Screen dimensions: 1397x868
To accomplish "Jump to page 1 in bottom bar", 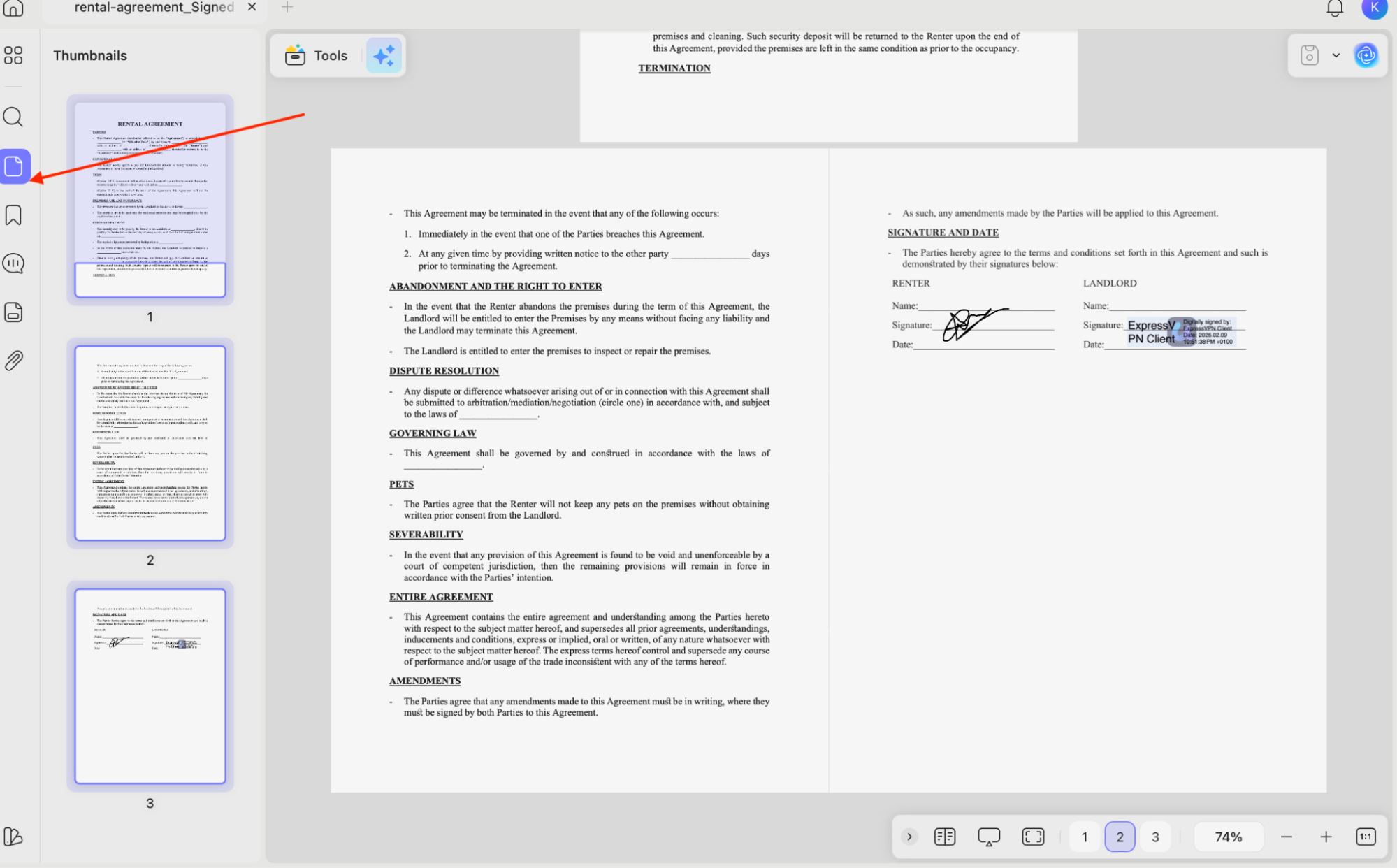I will (1084, 837).
